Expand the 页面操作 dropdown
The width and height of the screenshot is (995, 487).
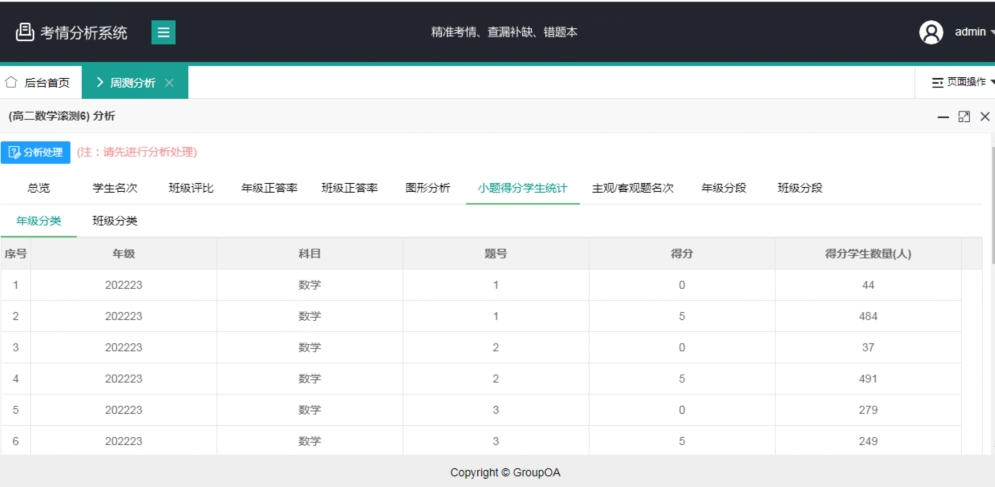962,82
